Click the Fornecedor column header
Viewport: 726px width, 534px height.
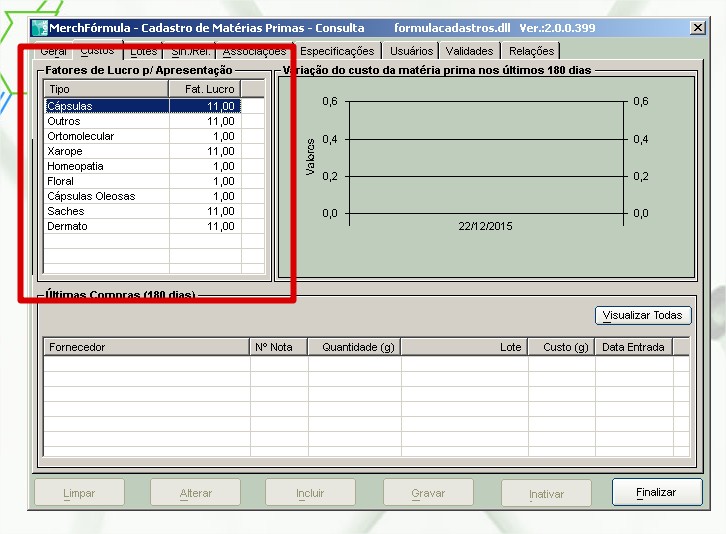coord(146,347)
